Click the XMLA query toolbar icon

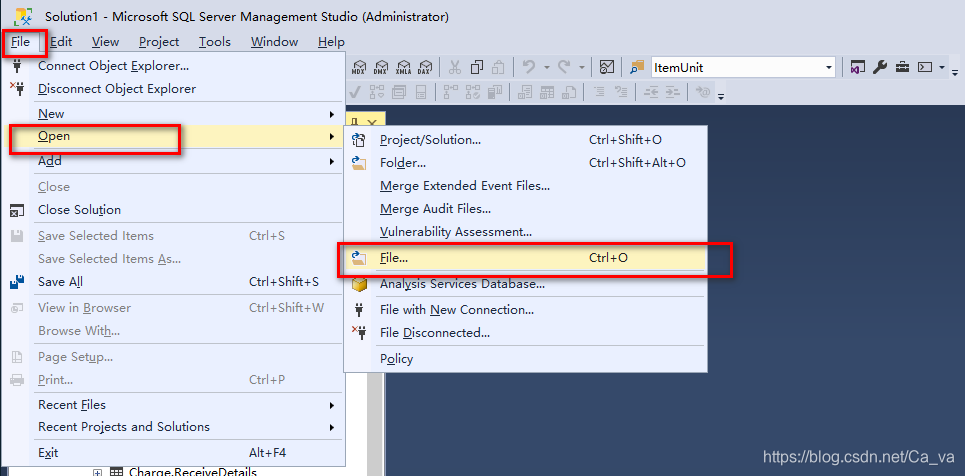tap(404, 67)
